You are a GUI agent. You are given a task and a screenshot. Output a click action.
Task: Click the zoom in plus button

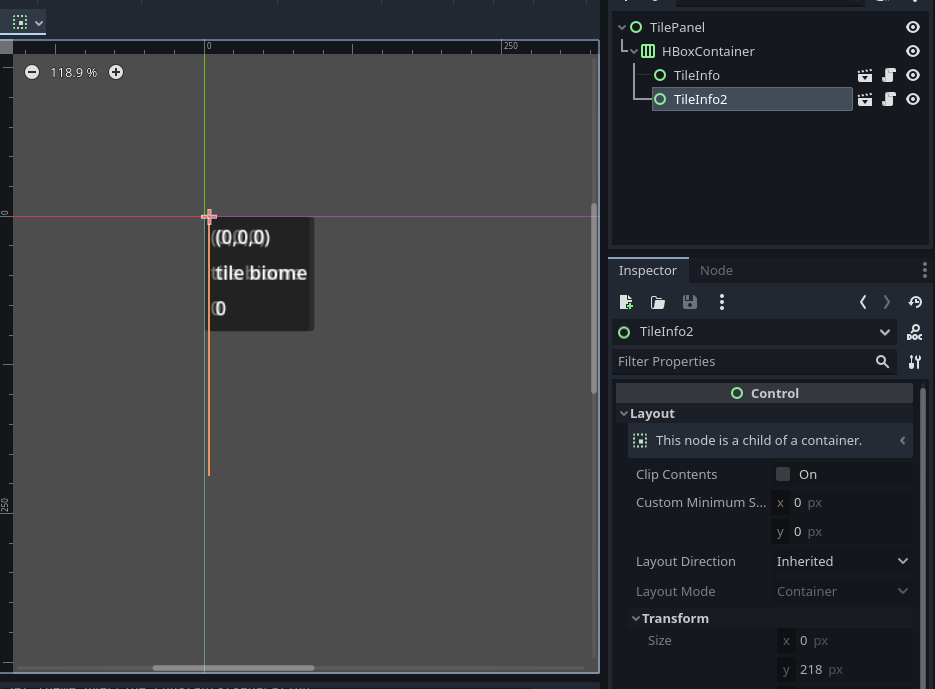[x=116, y=72]
